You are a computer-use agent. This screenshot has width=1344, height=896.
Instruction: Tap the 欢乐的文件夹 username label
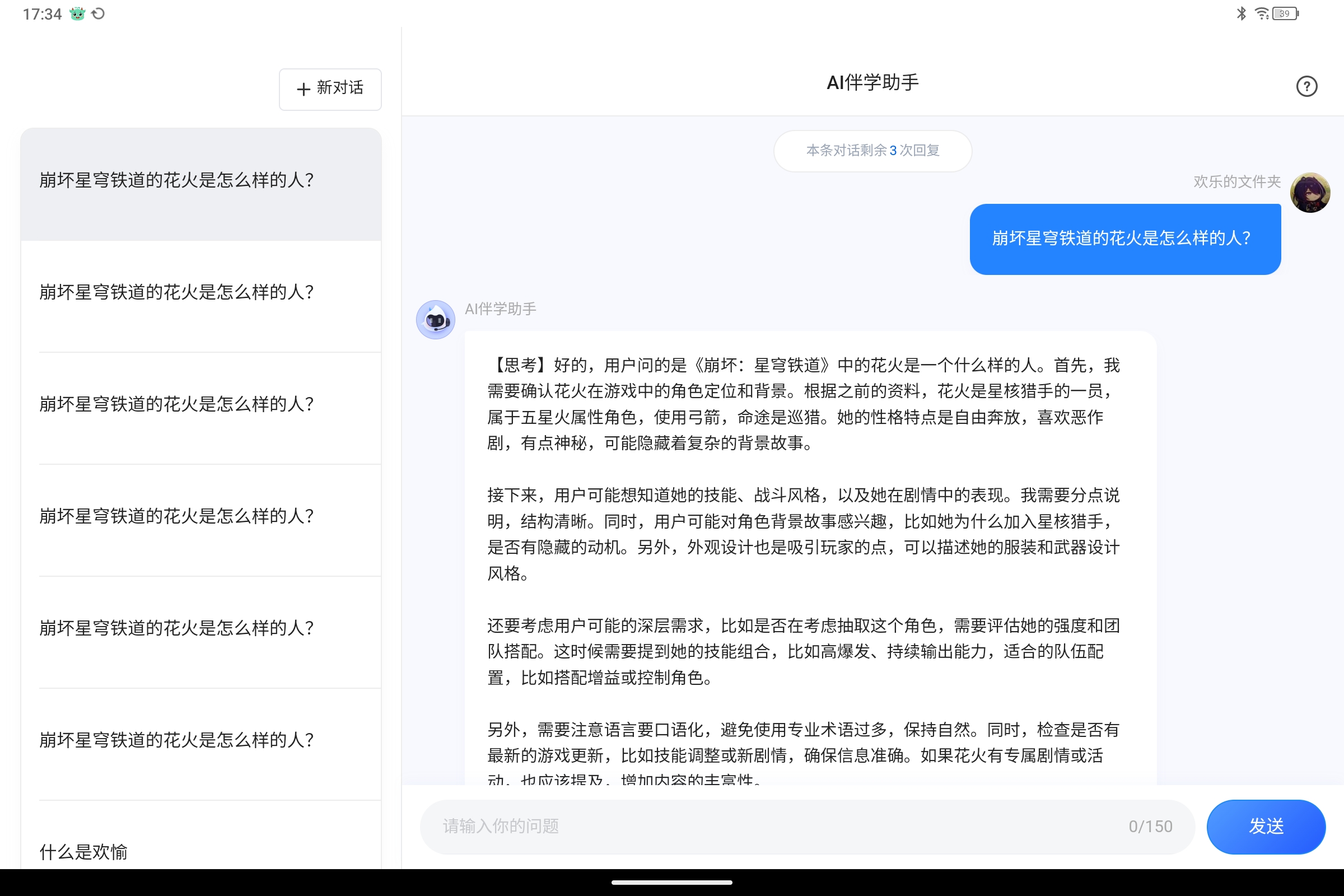pos(1236,181)
